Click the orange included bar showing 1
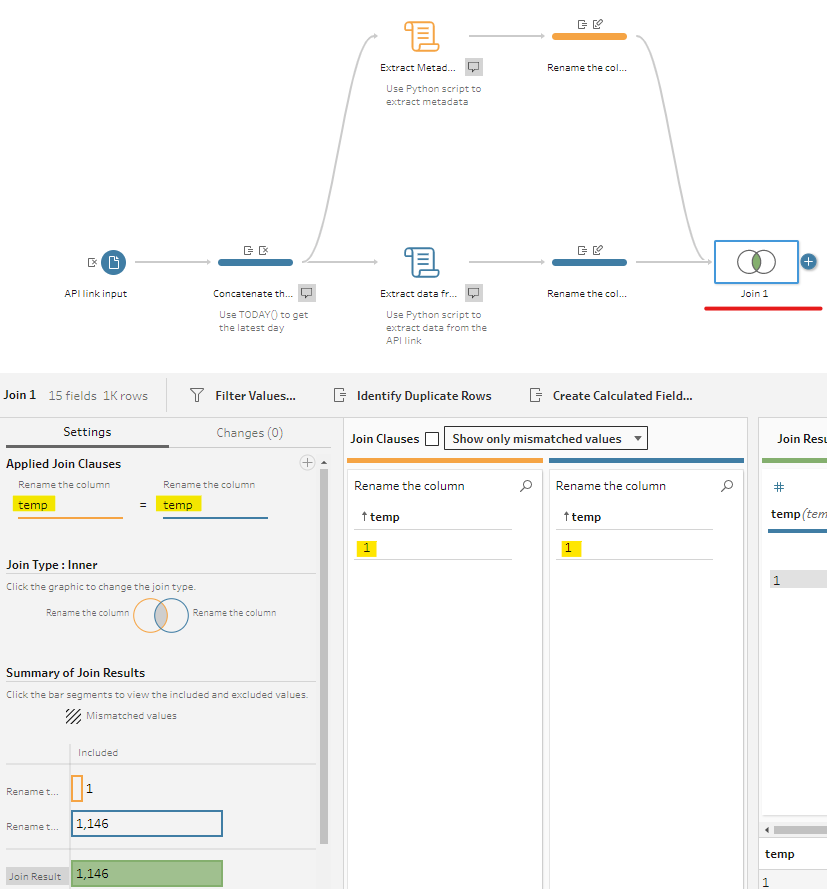This screenshot has width=827, height=889. [77, 788]
